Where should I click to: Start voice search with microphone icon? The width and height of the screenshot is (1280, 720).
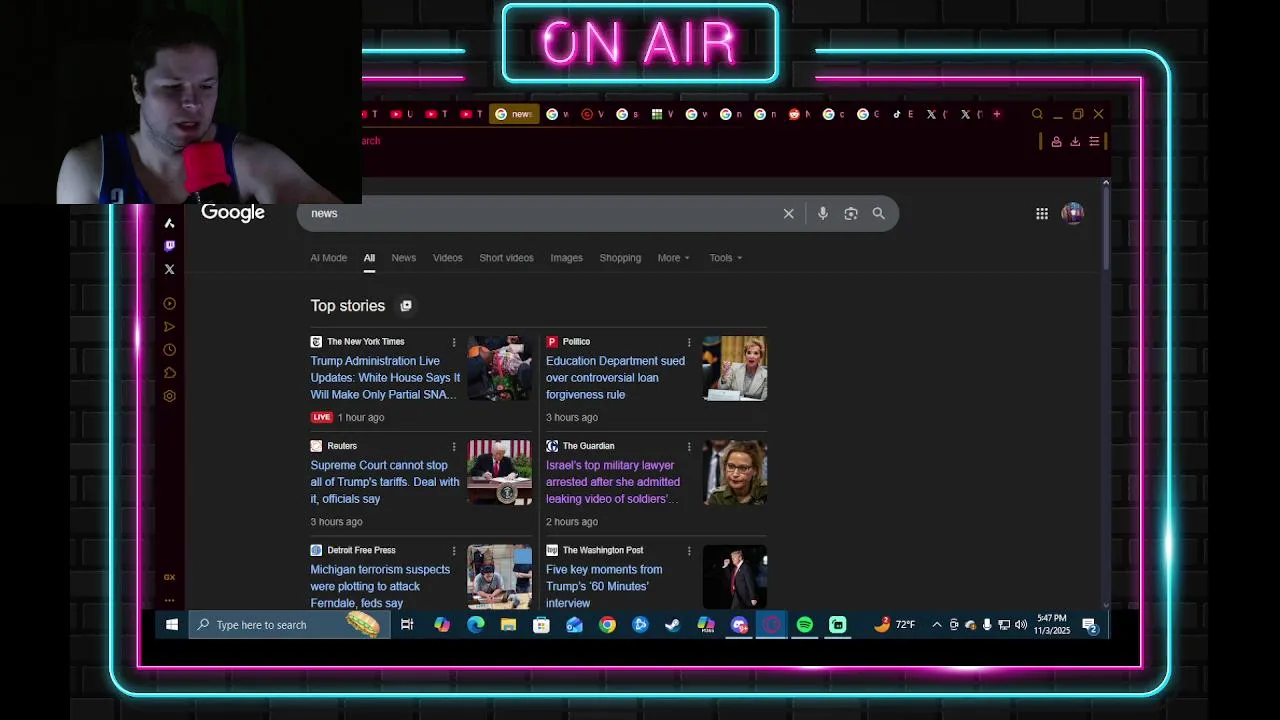[822, 213]
